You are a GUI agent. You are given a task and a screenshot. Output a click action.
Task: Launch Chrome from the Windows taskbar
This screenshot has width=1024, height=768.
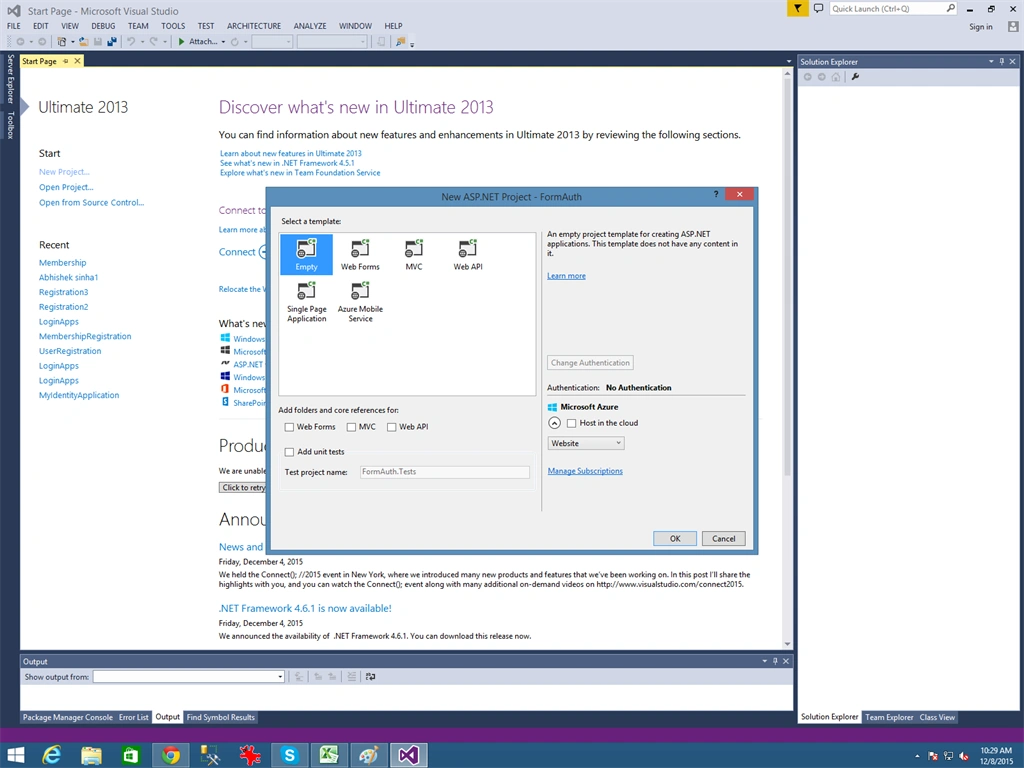[x=171, y=756]
